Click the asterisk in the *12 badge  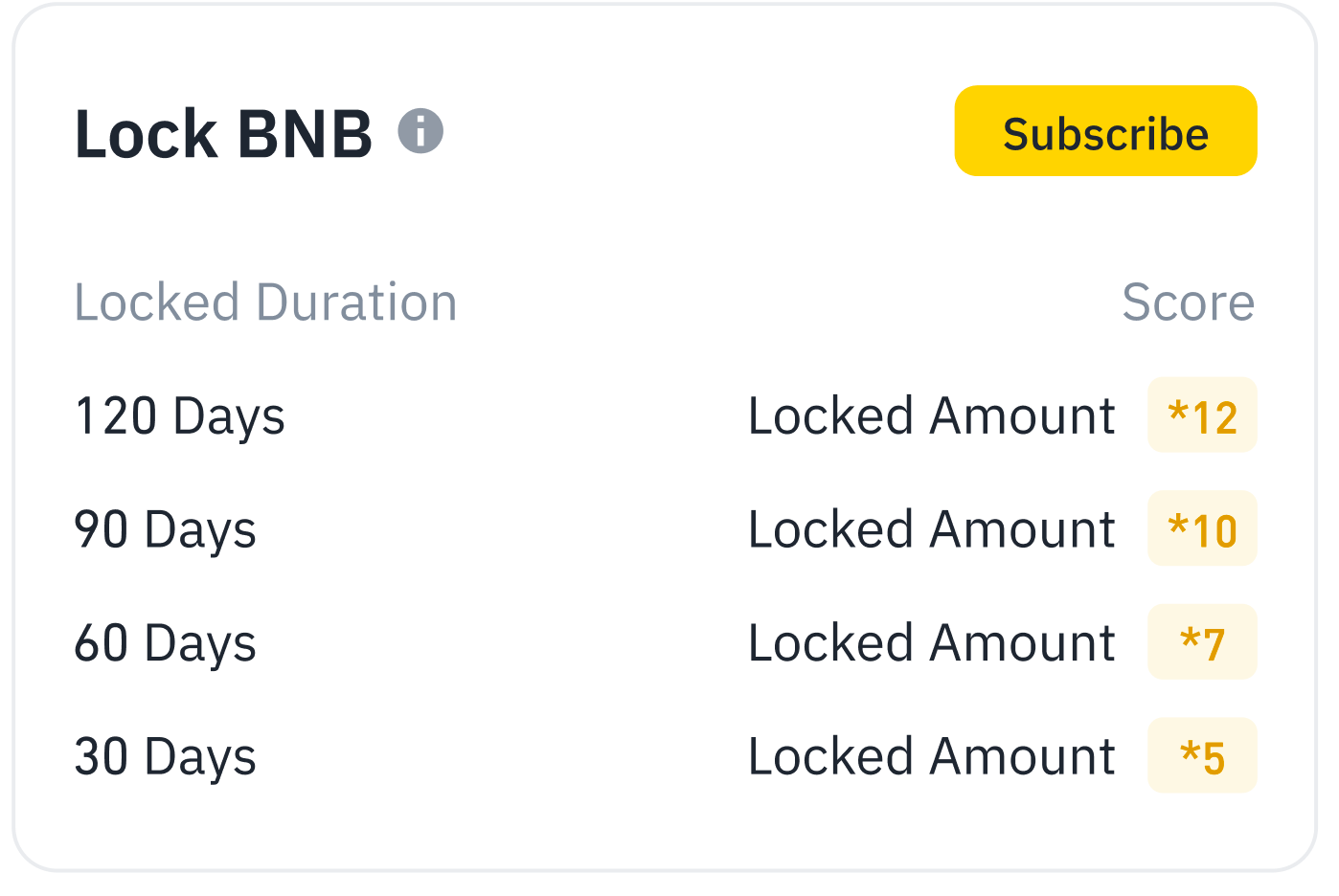click(1178, 413)
